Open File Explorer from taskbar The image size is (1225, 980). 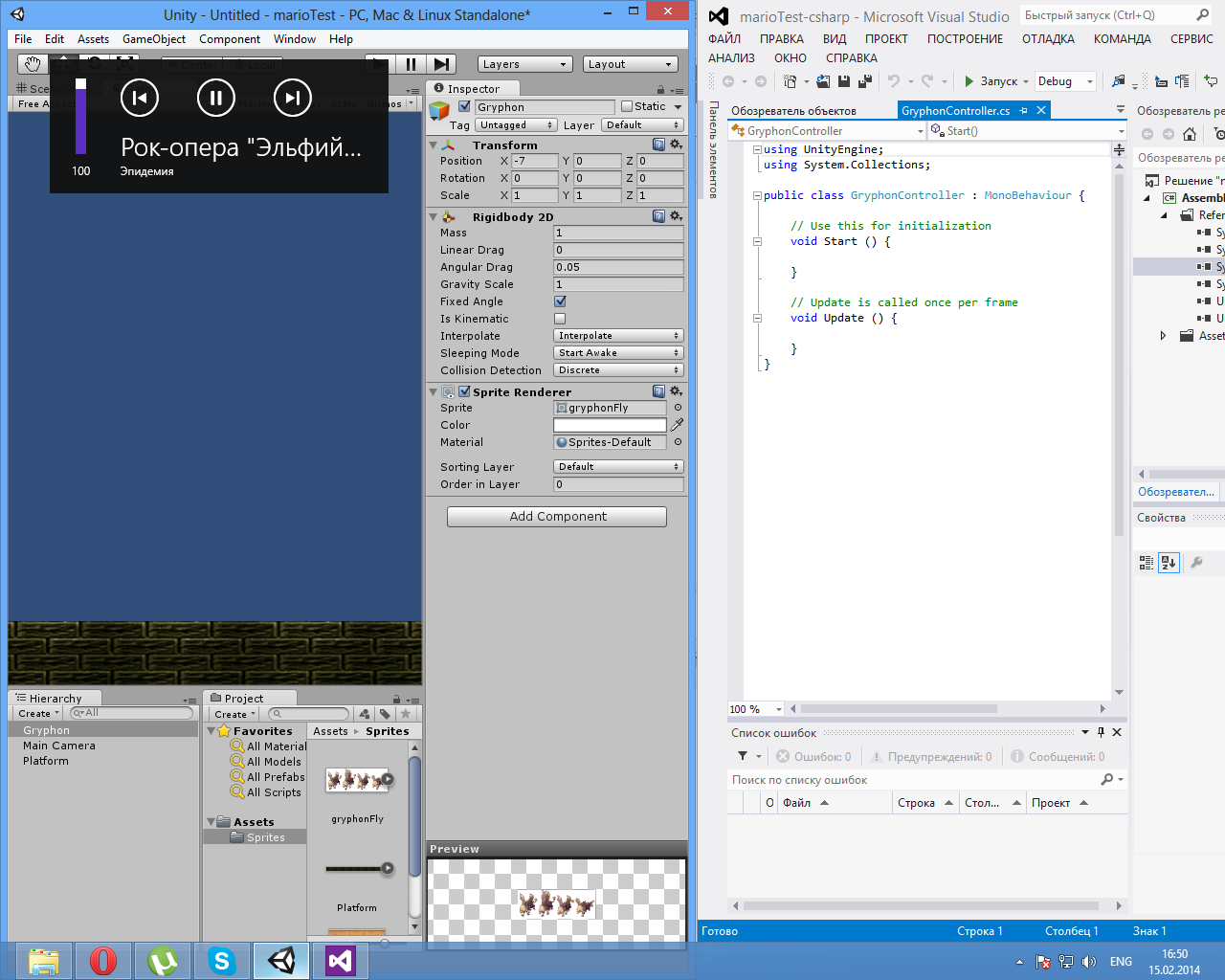(x=44, y=961)
